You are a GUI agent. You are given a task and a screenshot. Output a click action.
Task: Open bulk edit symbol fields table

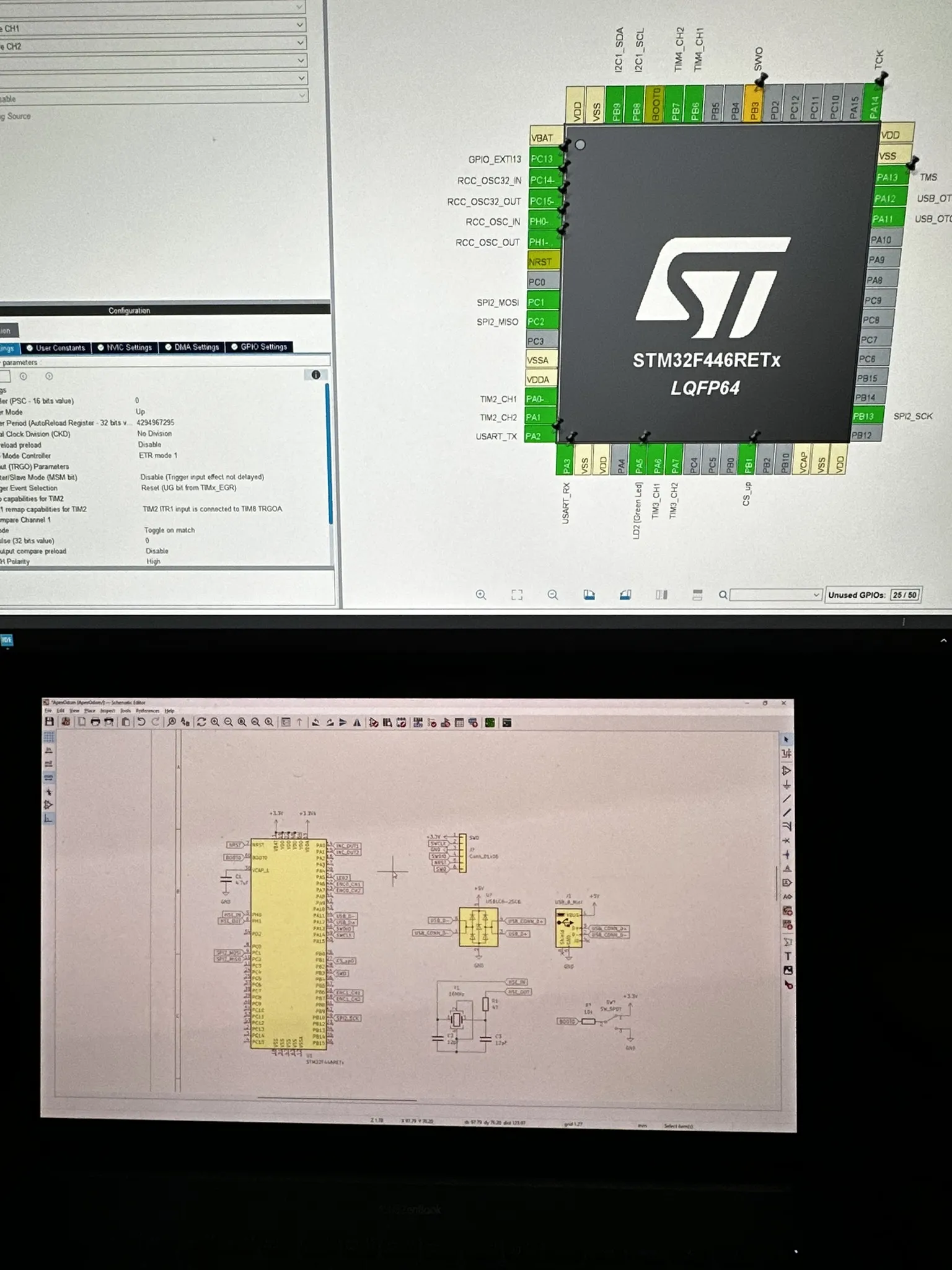coord(459,722)
